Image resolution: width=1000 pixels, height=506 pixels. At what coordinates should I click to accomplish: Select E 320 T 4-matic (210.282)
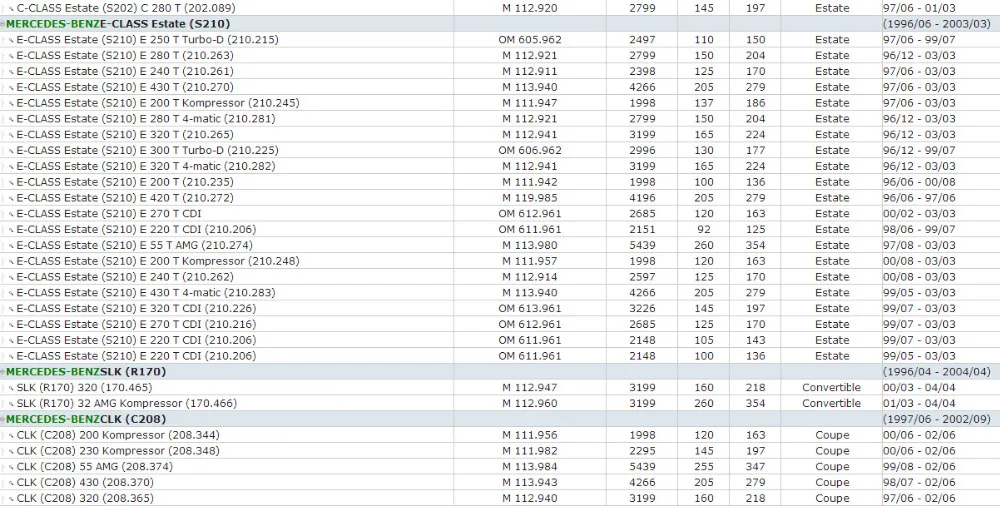coord(146,167)
